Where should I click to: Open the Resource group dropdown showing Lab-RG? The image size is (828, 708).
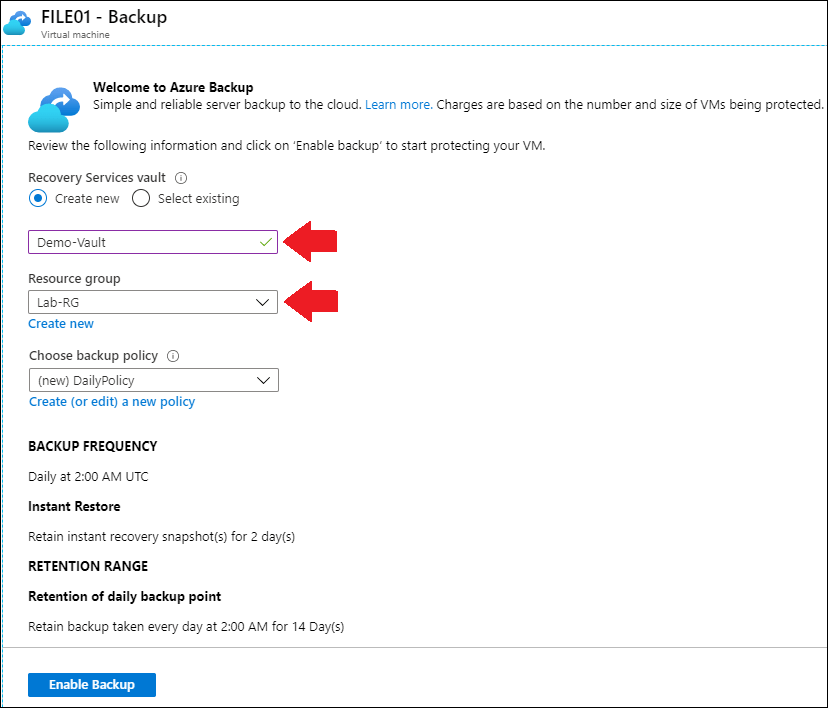point(153,302)
